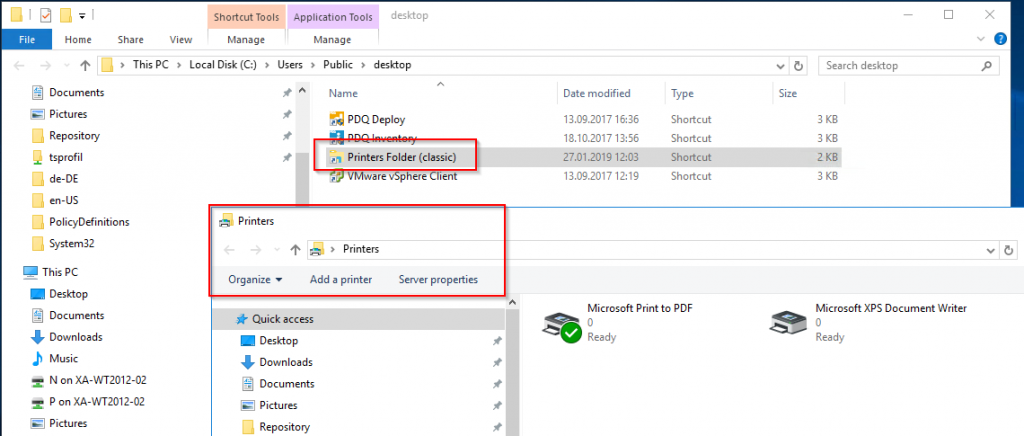The image size is (1024, 436).
Task: Click the Forward arrow in desktop window
Action: coord(45,65)
